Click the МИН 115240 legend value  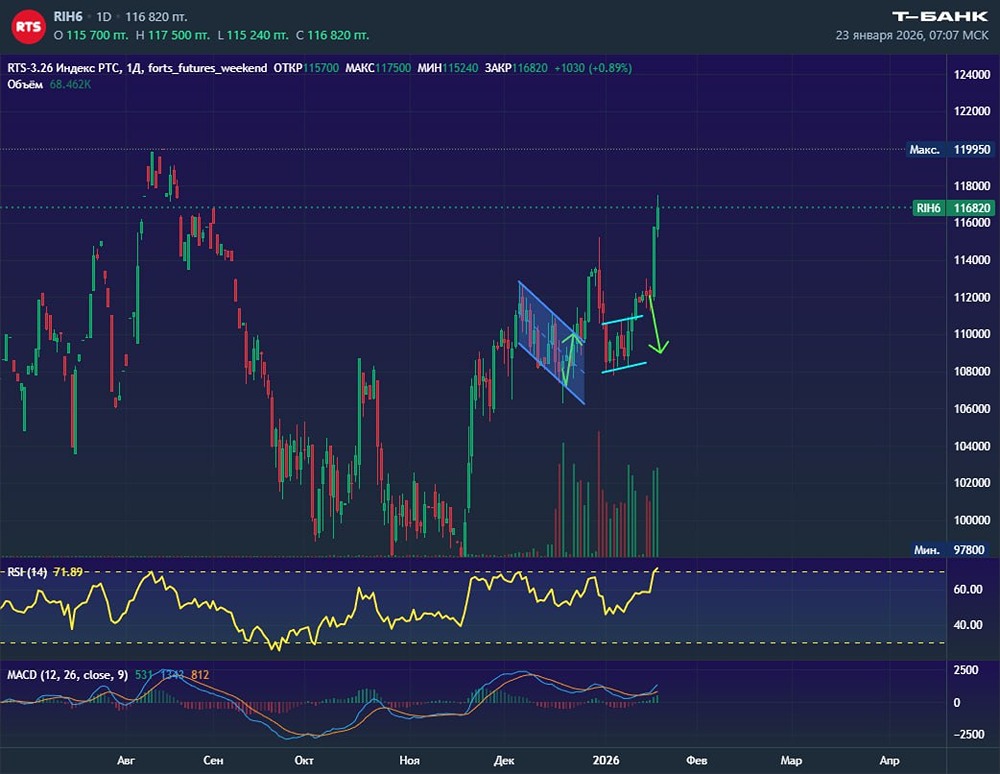click(448, 68)
